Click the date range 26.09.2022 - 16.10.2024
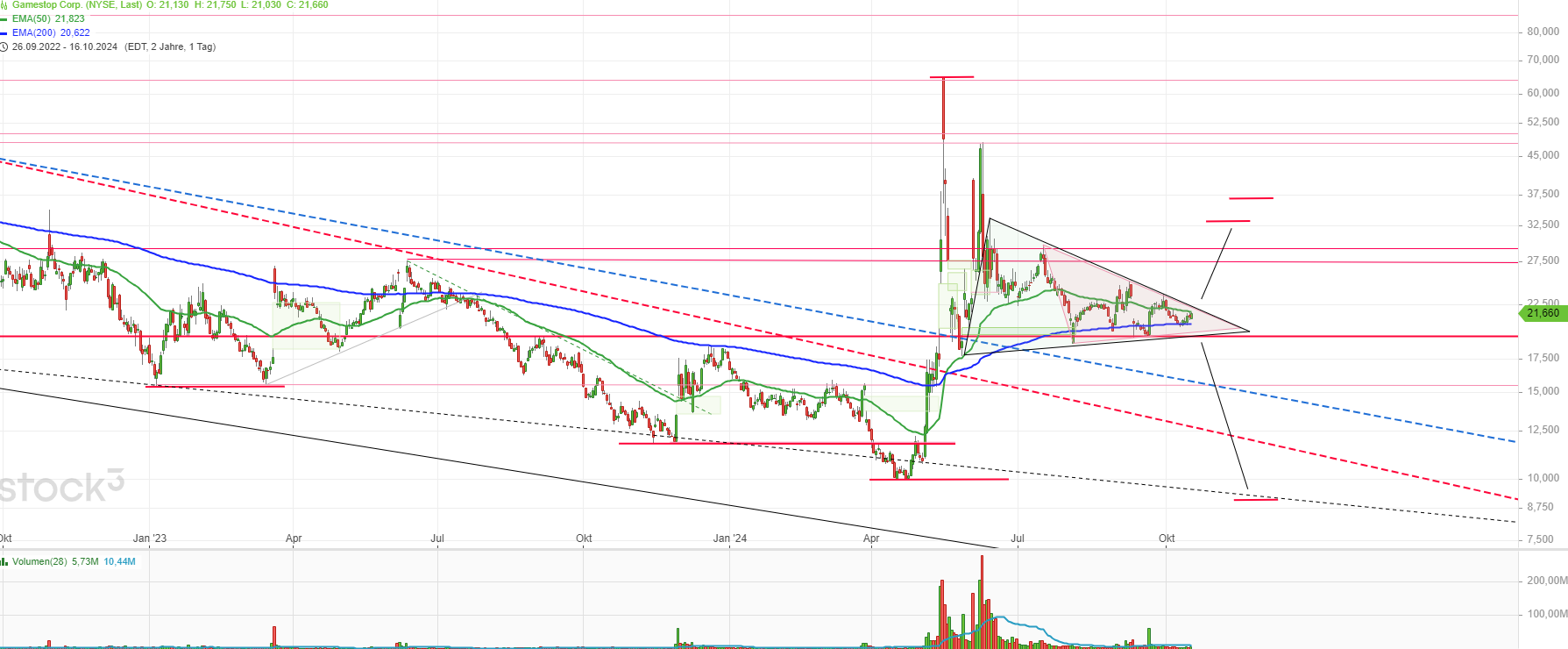 pos(65,47)
